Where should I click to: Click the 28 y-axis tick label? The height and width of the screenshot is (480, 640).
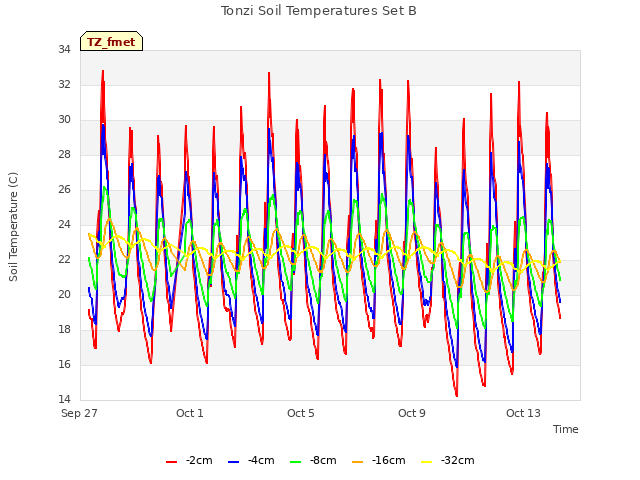point(64,154)
